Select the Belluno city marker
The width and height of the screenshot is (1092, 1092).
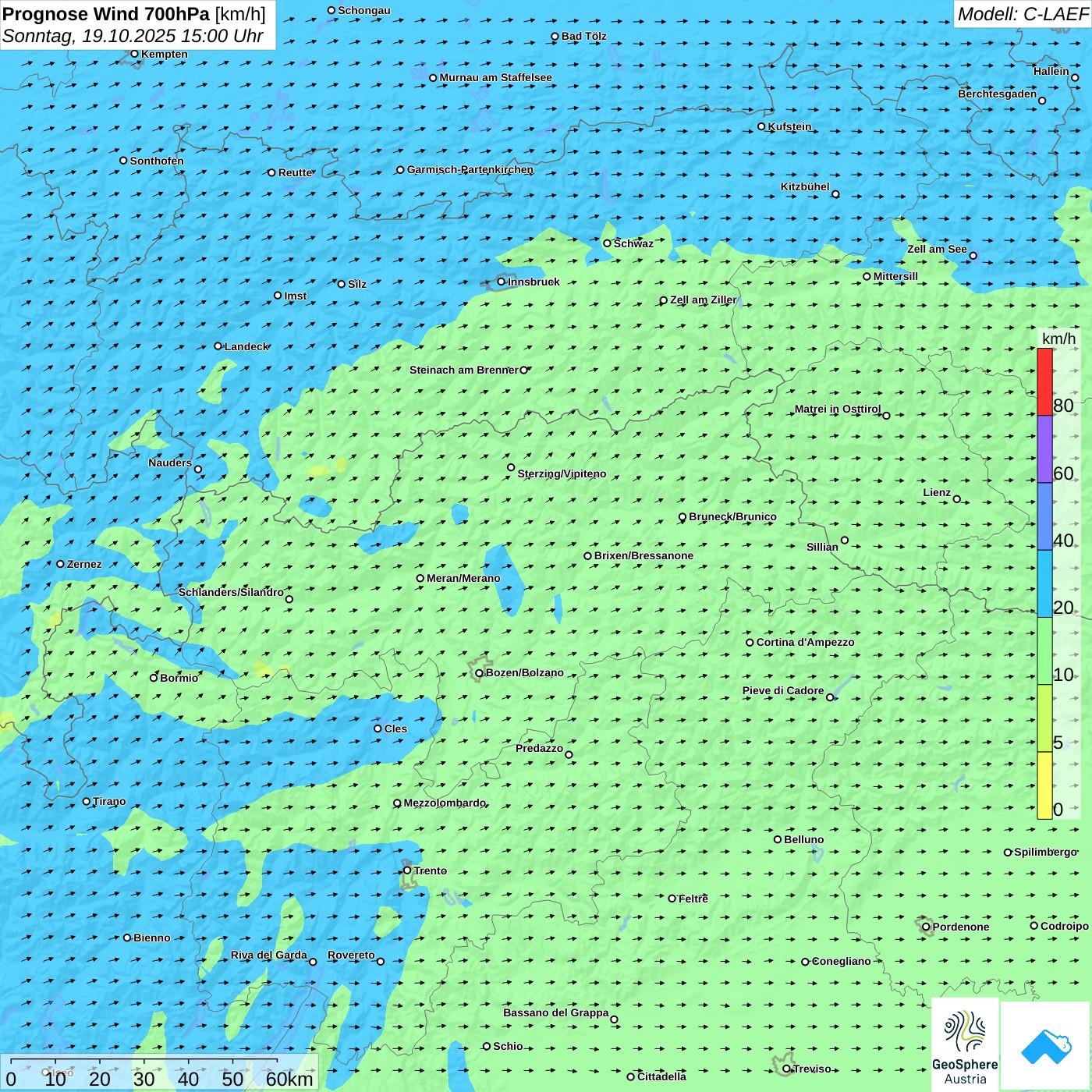(x=778, y=839)
